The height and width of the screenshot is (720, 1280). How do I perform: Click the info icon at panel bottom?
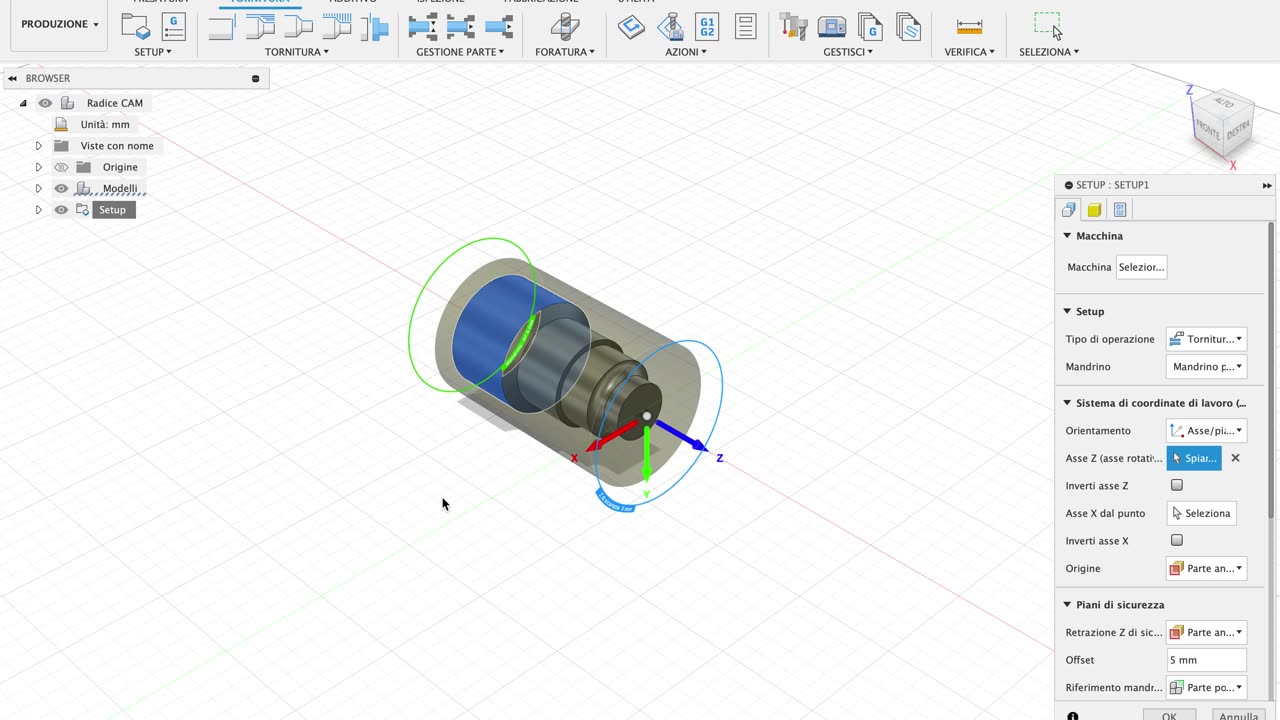1072,716
